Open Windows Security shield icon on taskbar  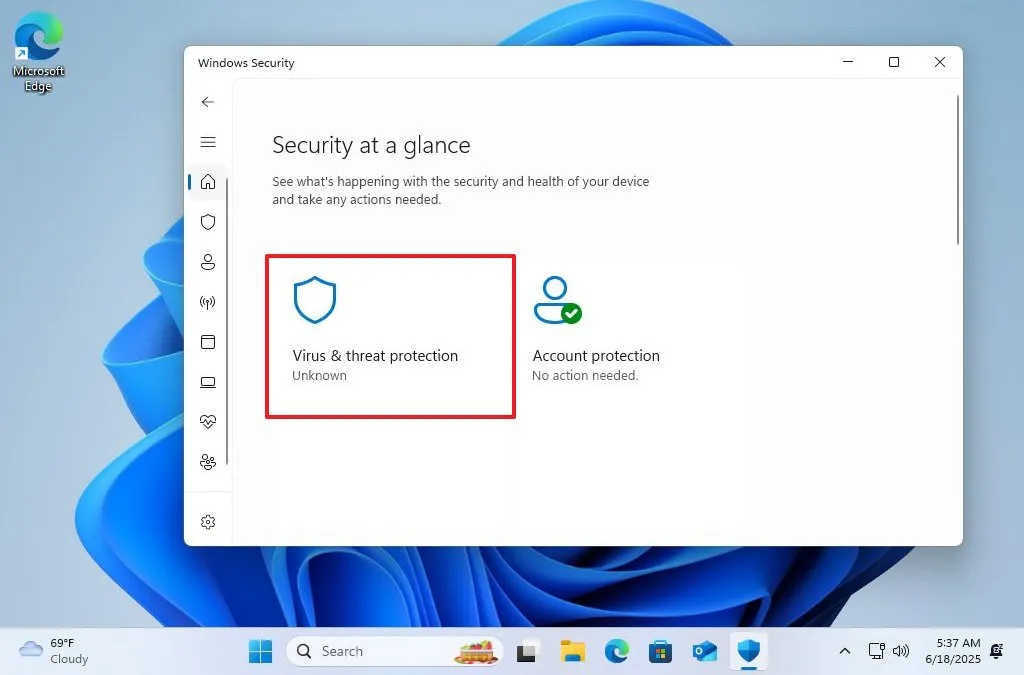[749, 651]
